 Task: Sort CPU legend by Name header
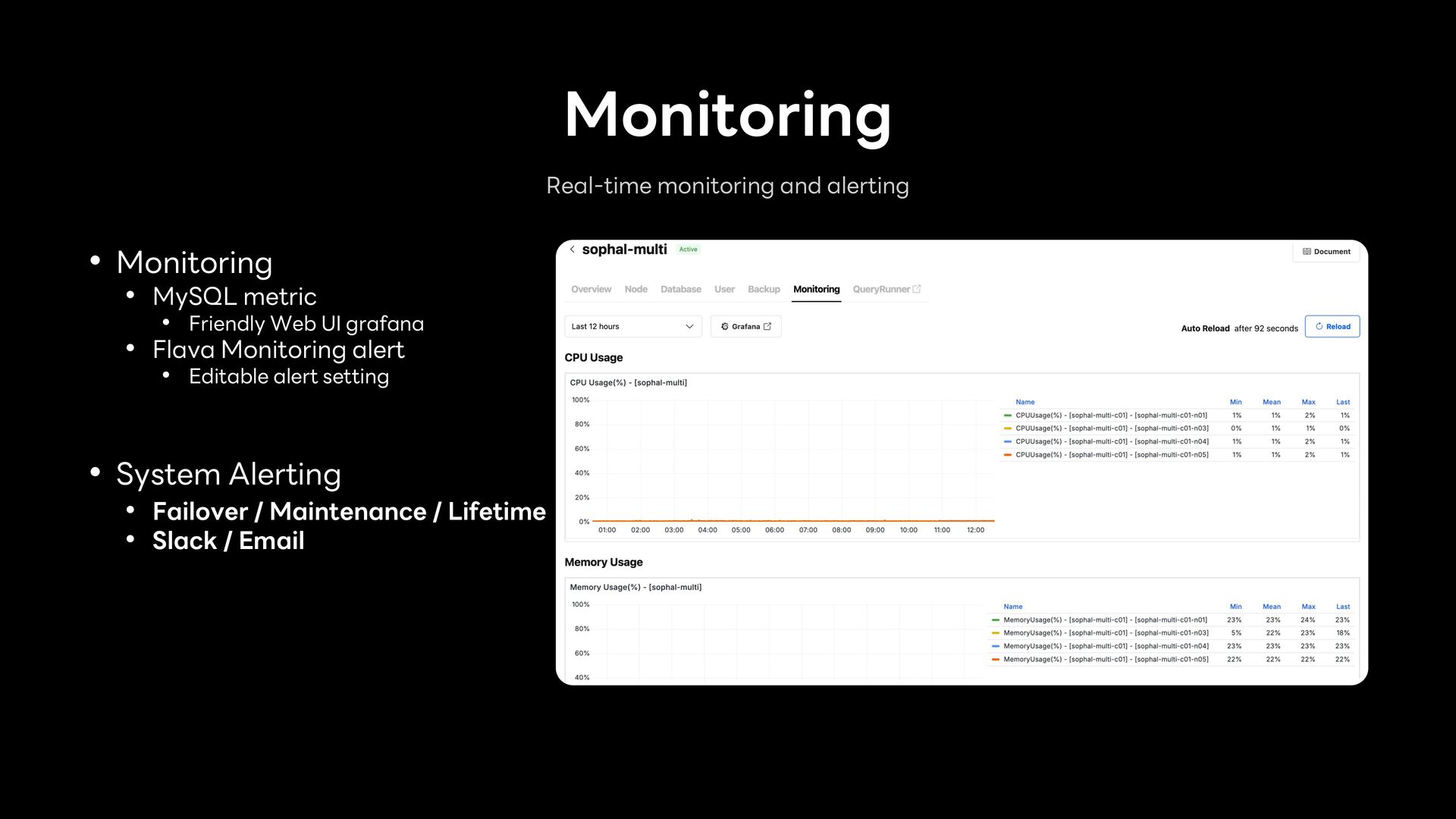[x=1025, y=403]
